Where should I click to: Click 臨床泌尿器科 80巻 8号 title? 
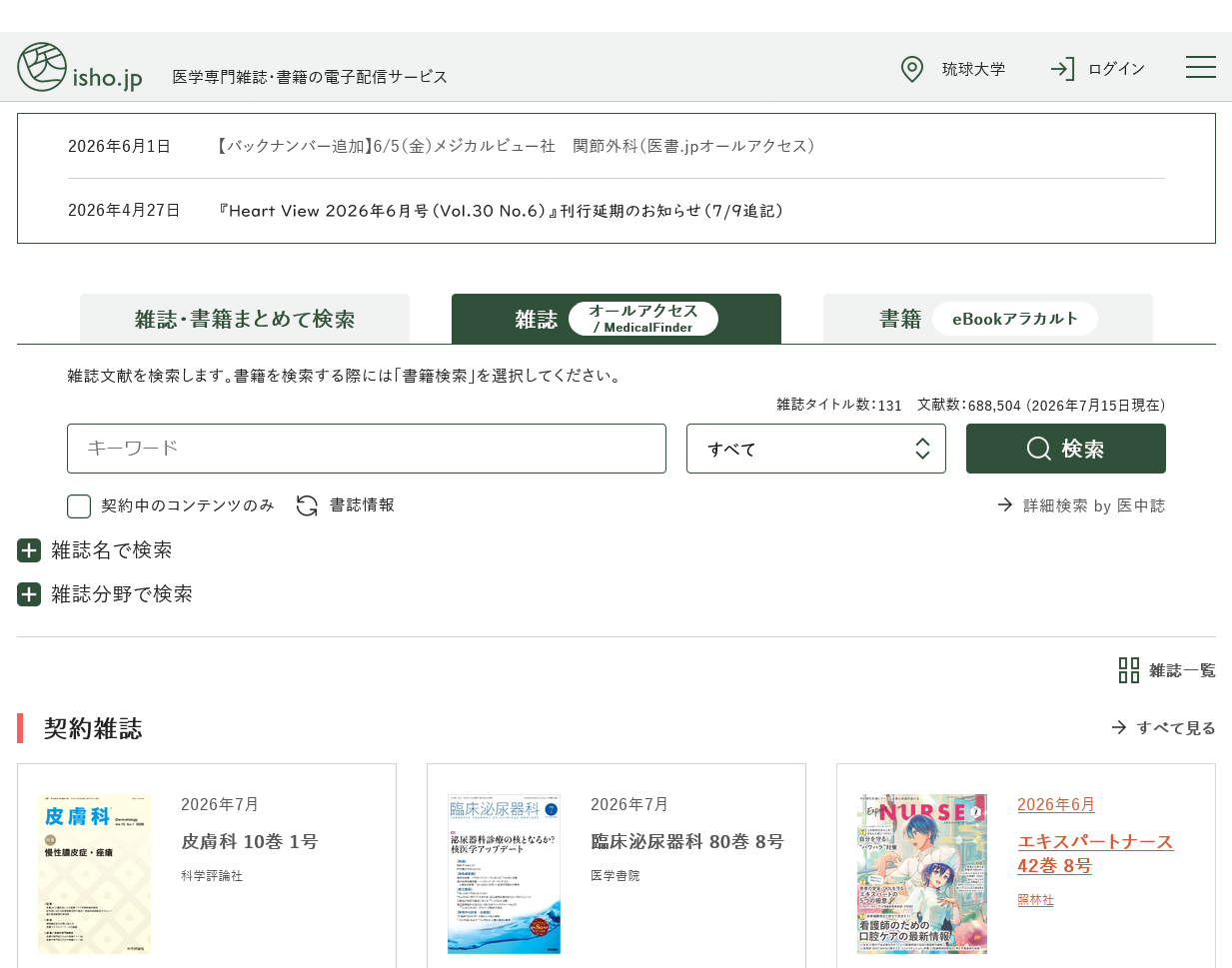tap(686, 842)
